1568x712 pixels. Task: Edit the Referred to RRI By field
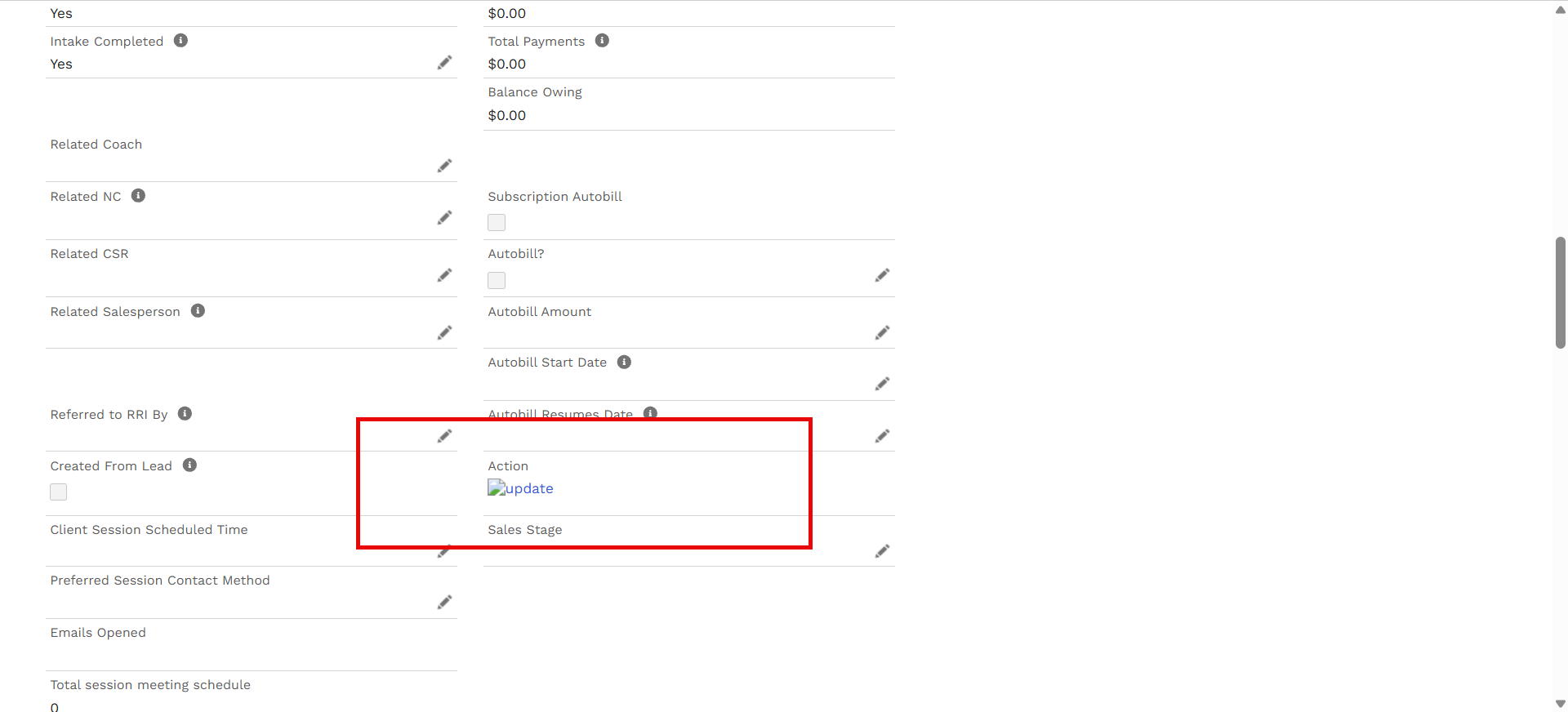pyautogui.click(x=444, y=436)
